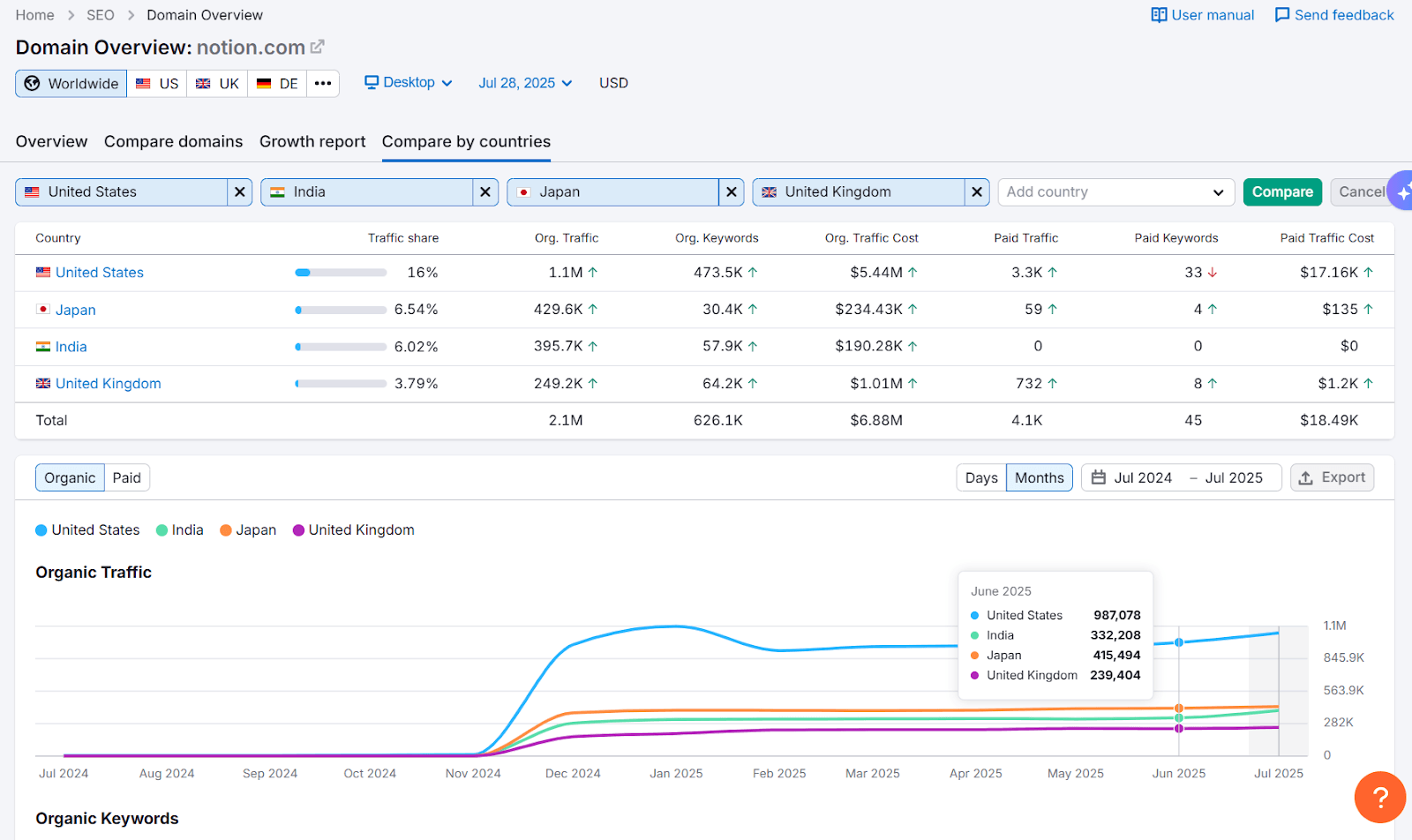Select Worldwide database toggle
Image resolution: width=1412 pixels, height=840 pixels.
click(x=71, y=84)
